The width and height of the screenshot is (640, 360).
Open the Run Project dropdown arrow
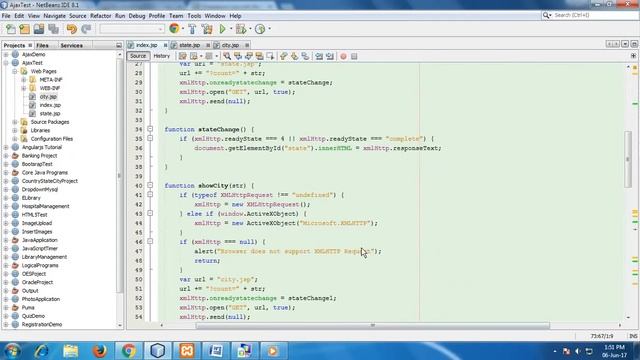pyautogui.click(x=231, y=29)
